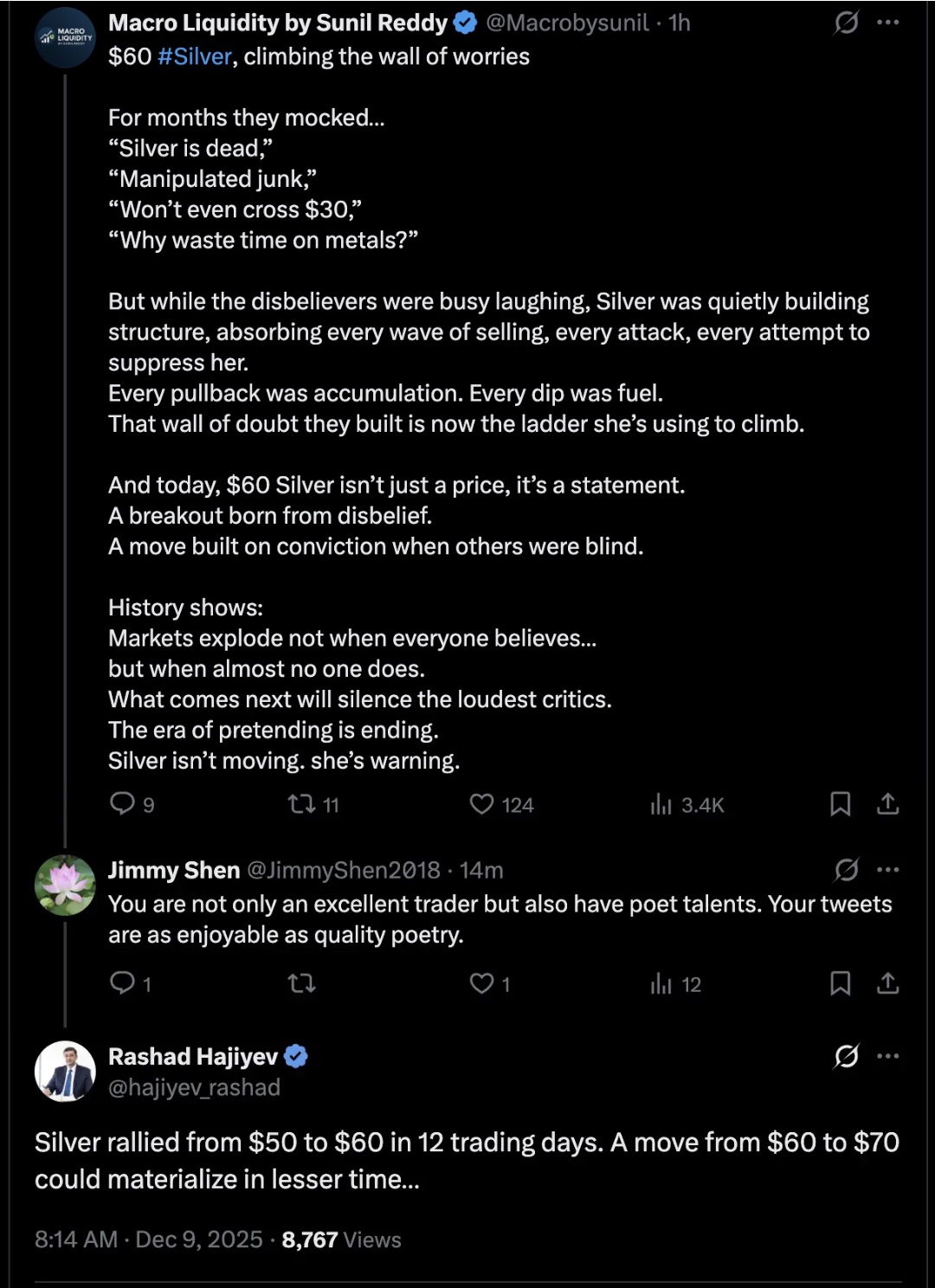This screenshot has width=935, height=1288.
Task: Like the $60 Silver post
Action: click(482, 804)
